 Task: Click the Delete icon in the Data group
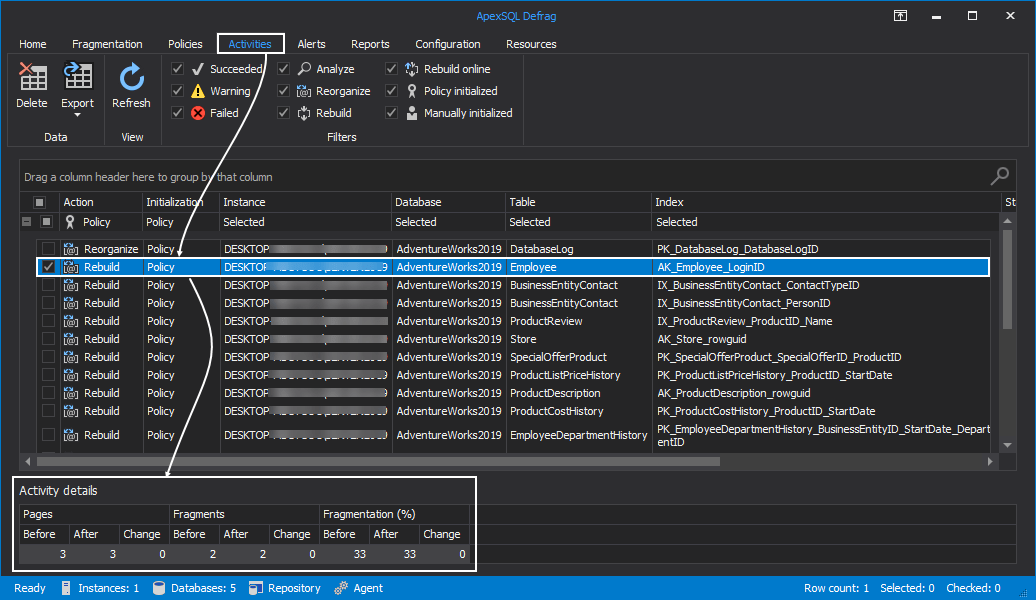click(31, 76)
